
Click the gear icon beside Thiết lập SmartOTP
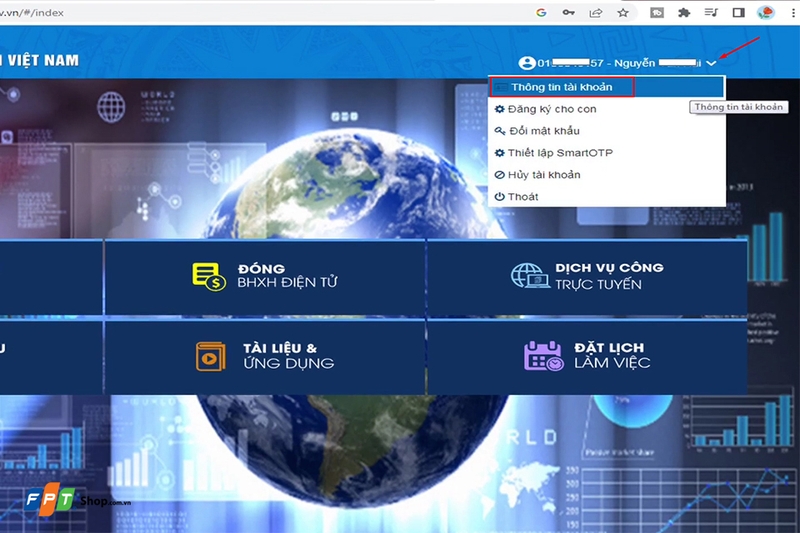(499, 153)
